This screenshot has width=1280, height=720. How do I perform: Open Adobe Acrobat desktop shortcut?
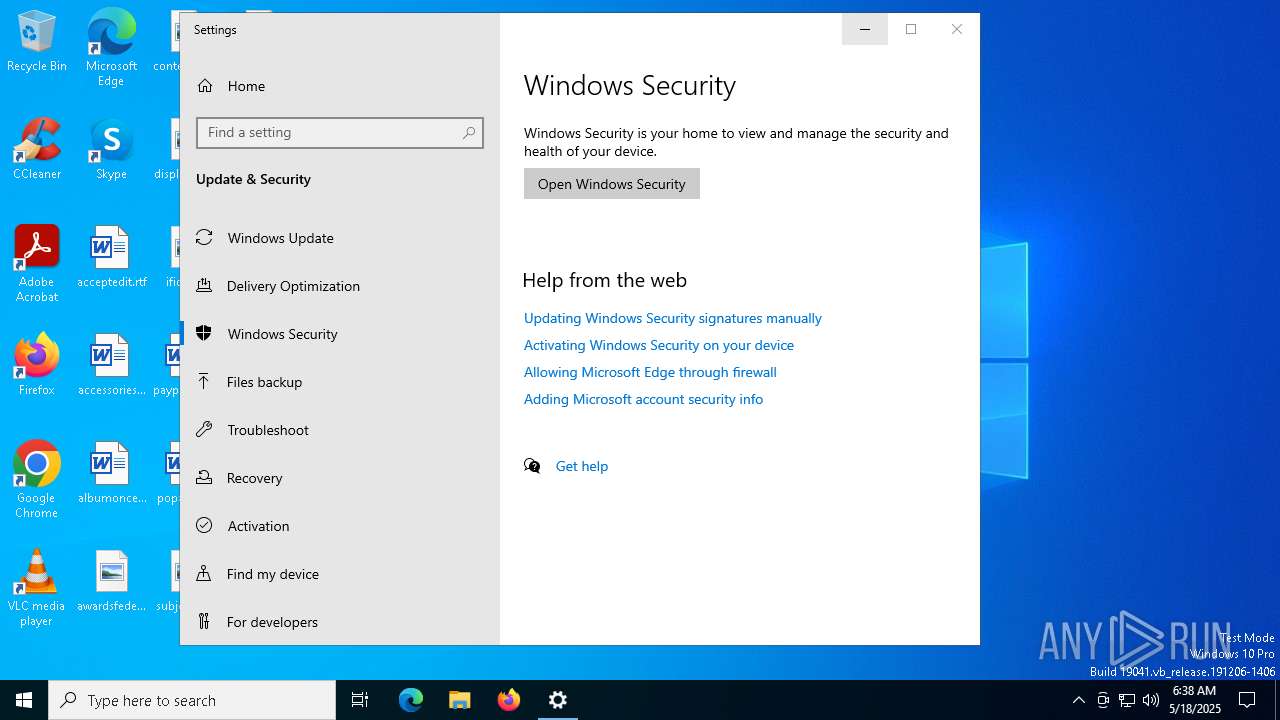[37, 264]
